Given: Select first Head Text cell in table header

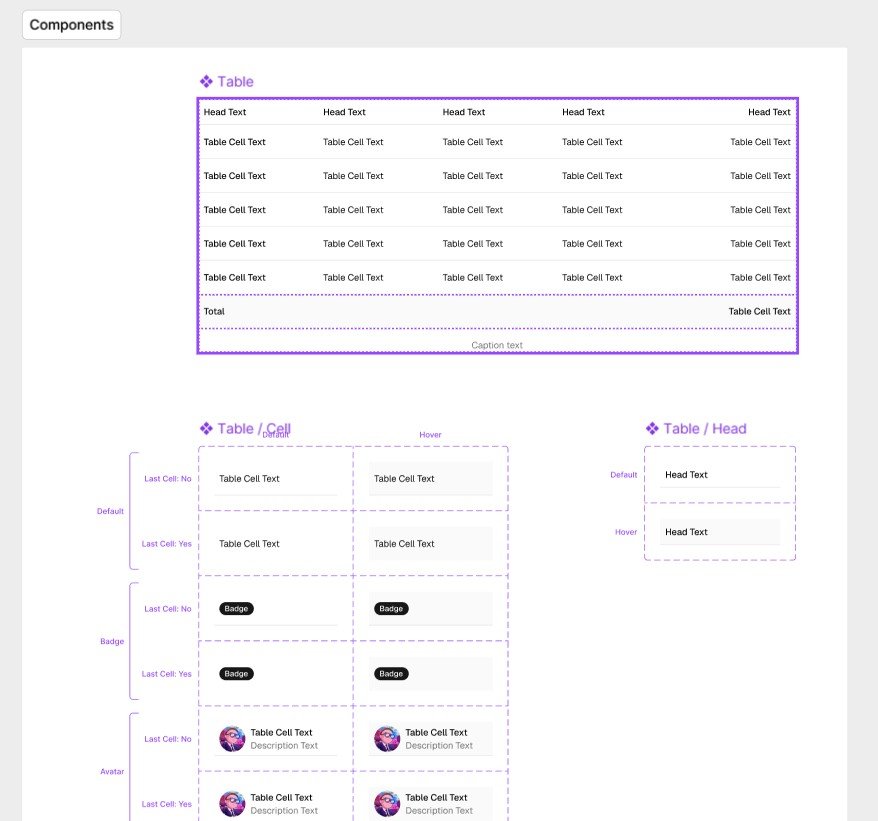Looking at the screenshot, I should click(x=225, y=112).
